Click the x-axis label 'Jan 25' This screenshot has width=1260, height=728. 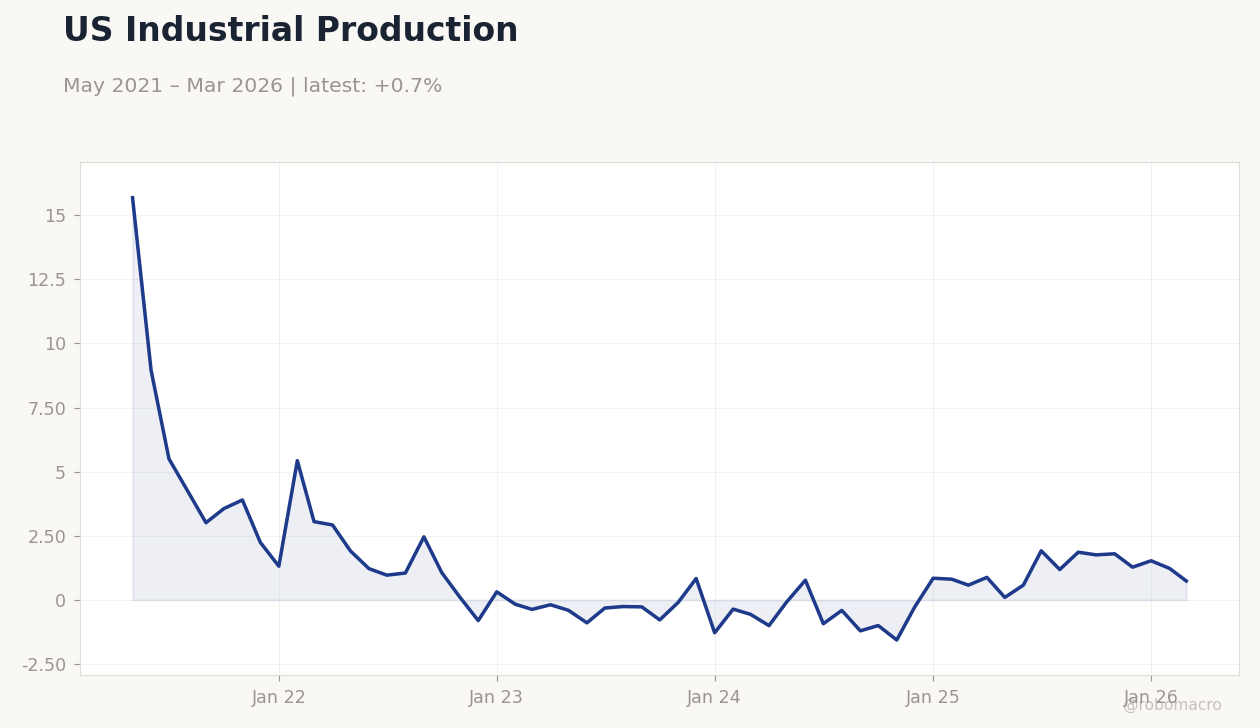[x=933, y=698]
